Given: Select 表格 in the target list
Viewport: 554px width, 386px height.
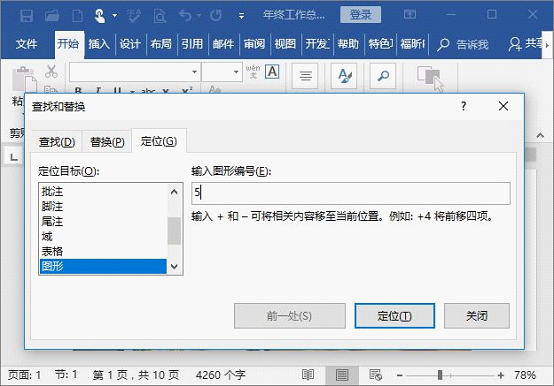Looking at the screenshot, I should (103, 251).
